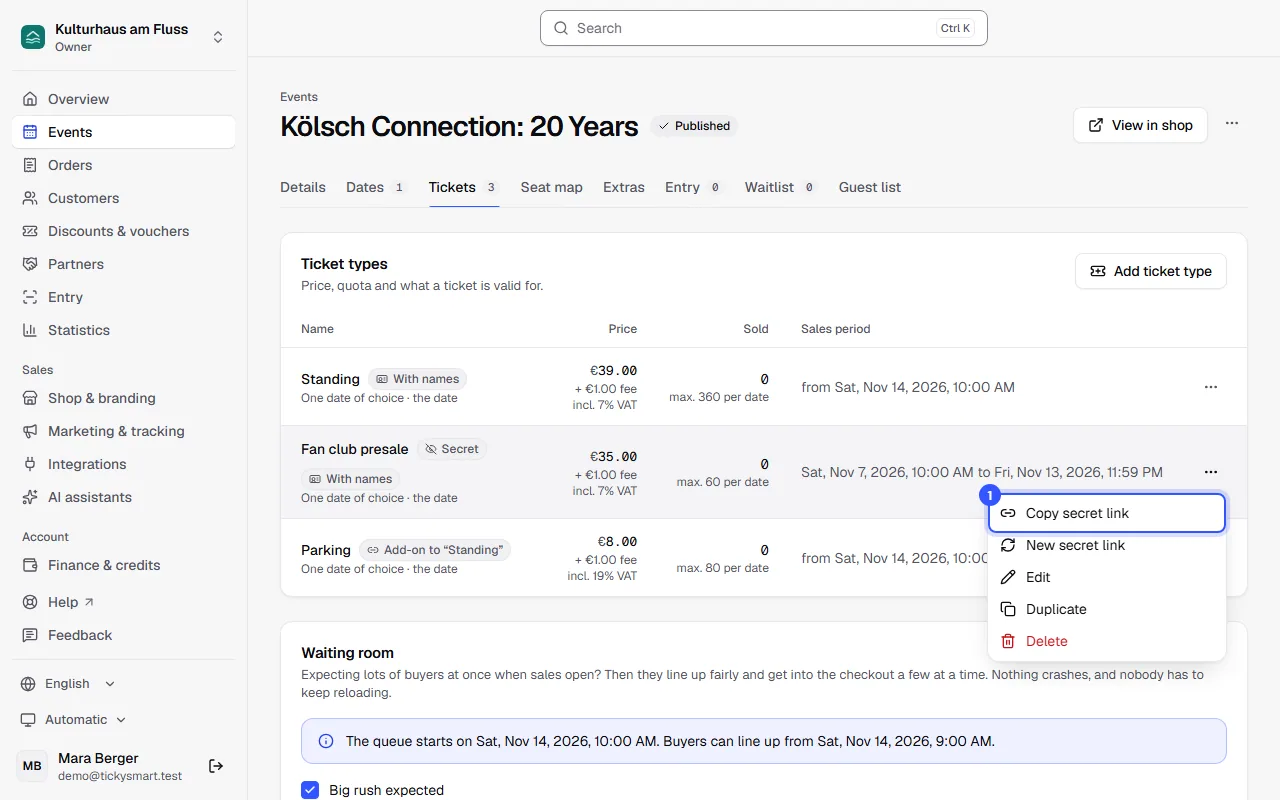Viewport: 1280px width, 800px height.
Task: Click the AI assistants robot icon
Action: [x=30, y=497]
